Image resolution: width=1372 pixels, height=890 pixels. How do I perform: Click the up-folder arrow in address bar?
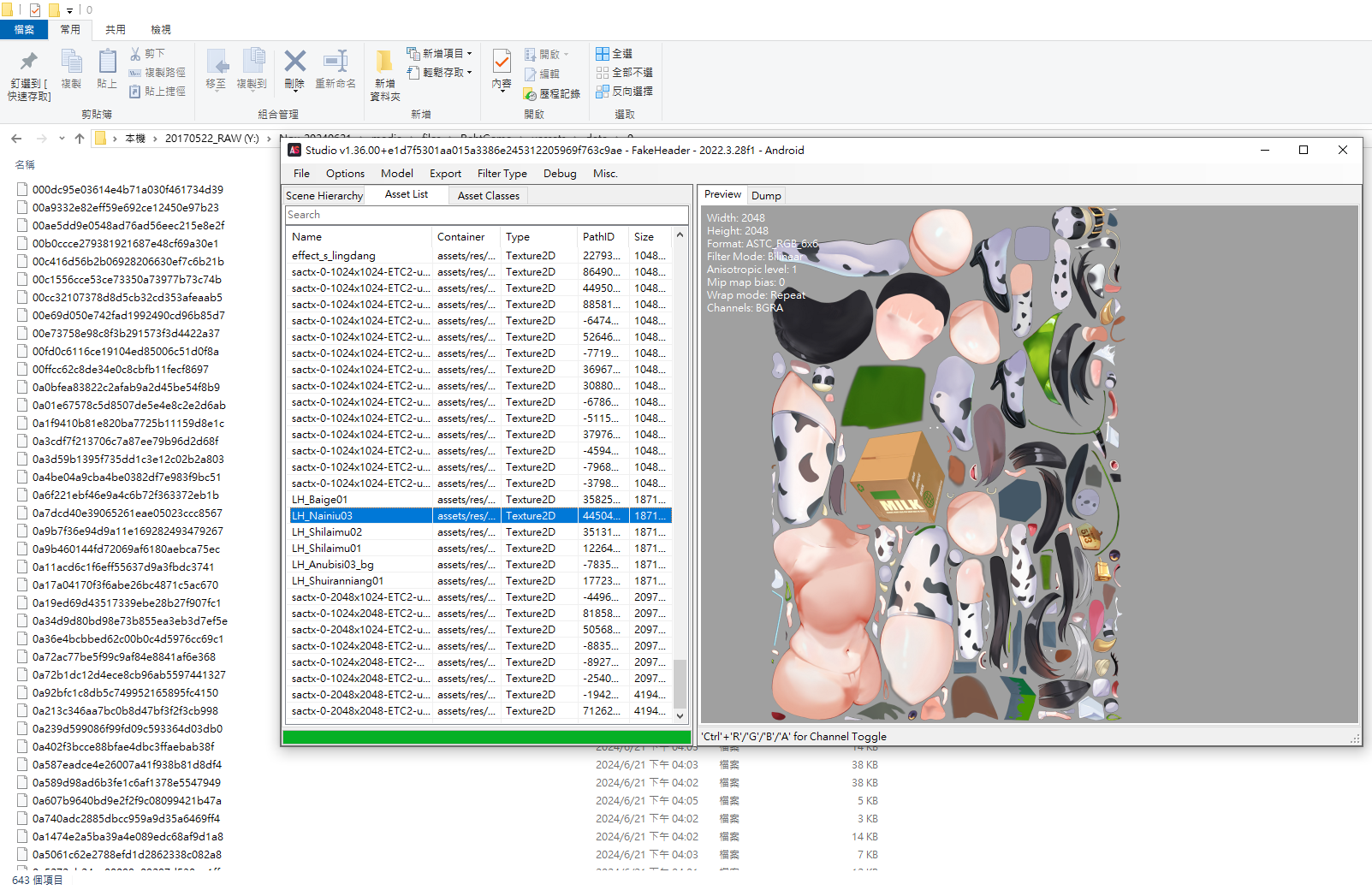pyautogui.click(x=80, y=138)
